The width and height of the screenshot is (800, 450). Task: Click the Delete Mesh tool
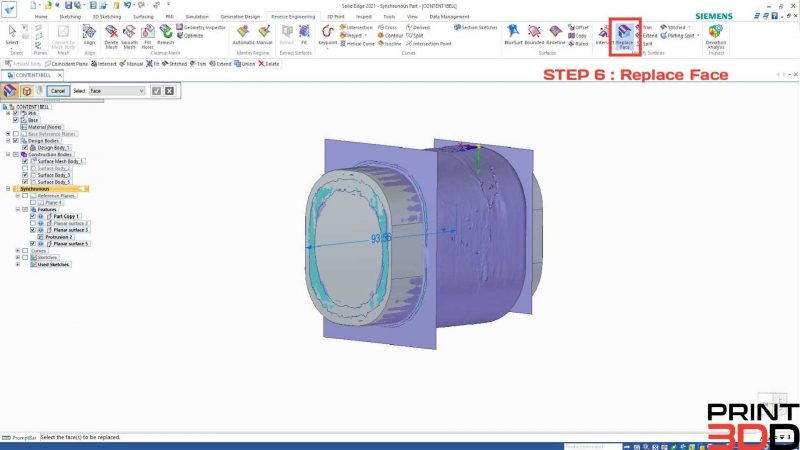111,37
